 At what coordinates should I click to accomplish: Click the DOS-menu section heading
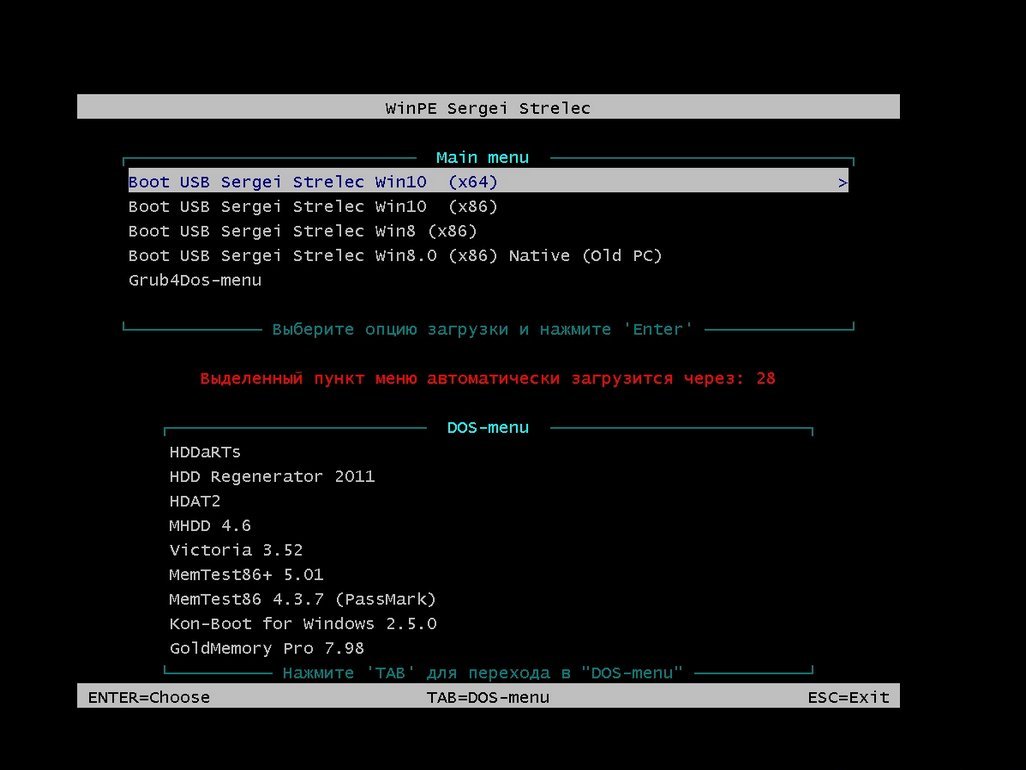pyautogui.click(x=488, y=428)
